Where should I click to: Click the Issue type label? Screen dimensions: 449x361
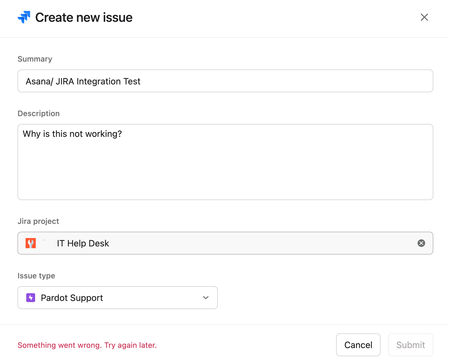point(36,276)
